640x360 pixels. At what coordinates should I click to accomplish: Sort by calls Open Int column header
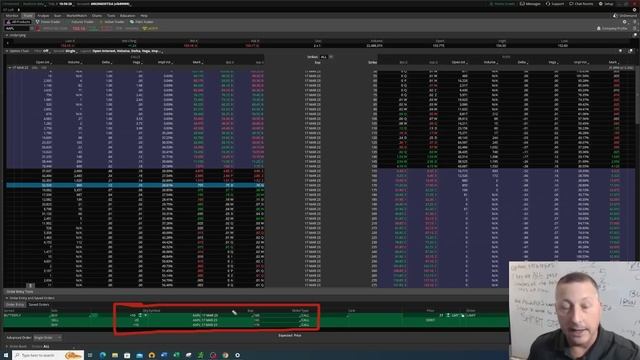pos(44,62)
